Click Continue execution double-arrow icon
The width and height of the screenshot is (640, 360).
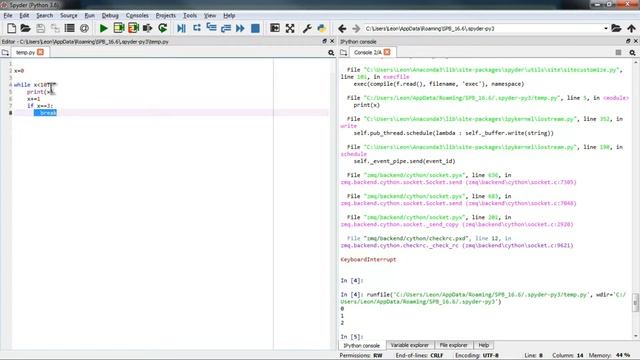[240, 28]
